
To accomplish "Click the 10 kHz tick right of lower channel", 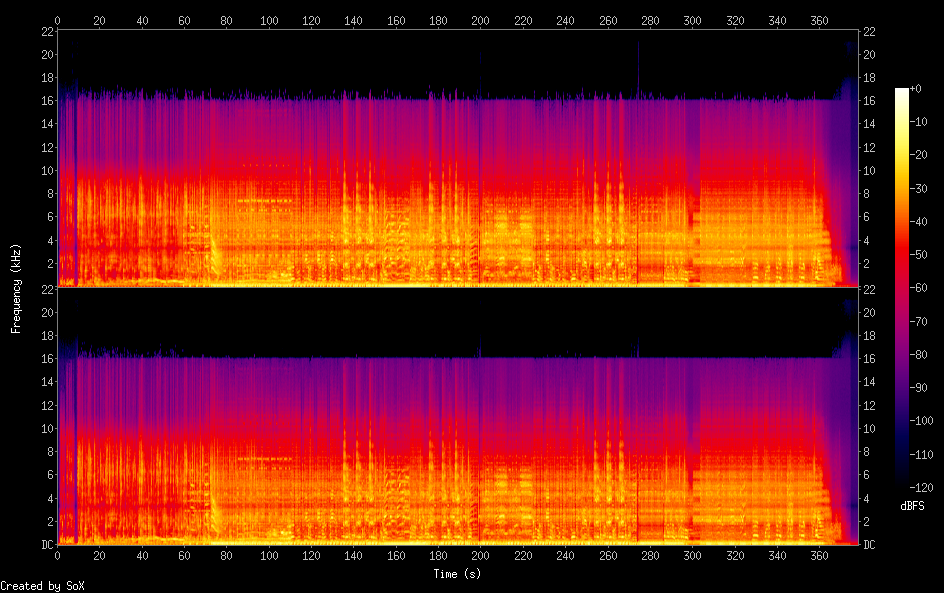I will click(x=870, y=428).
